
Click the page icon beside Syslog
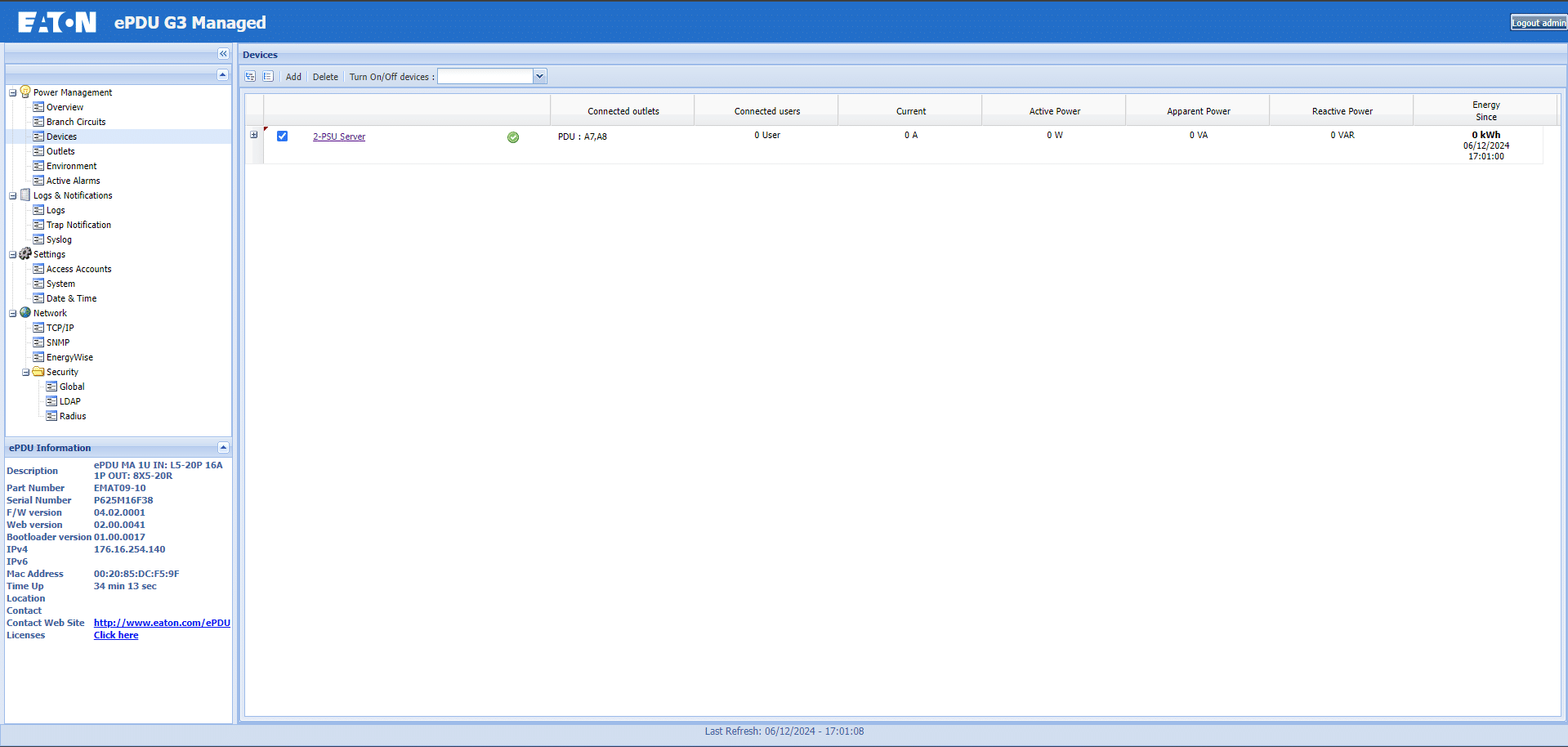(x=38, y=239)
